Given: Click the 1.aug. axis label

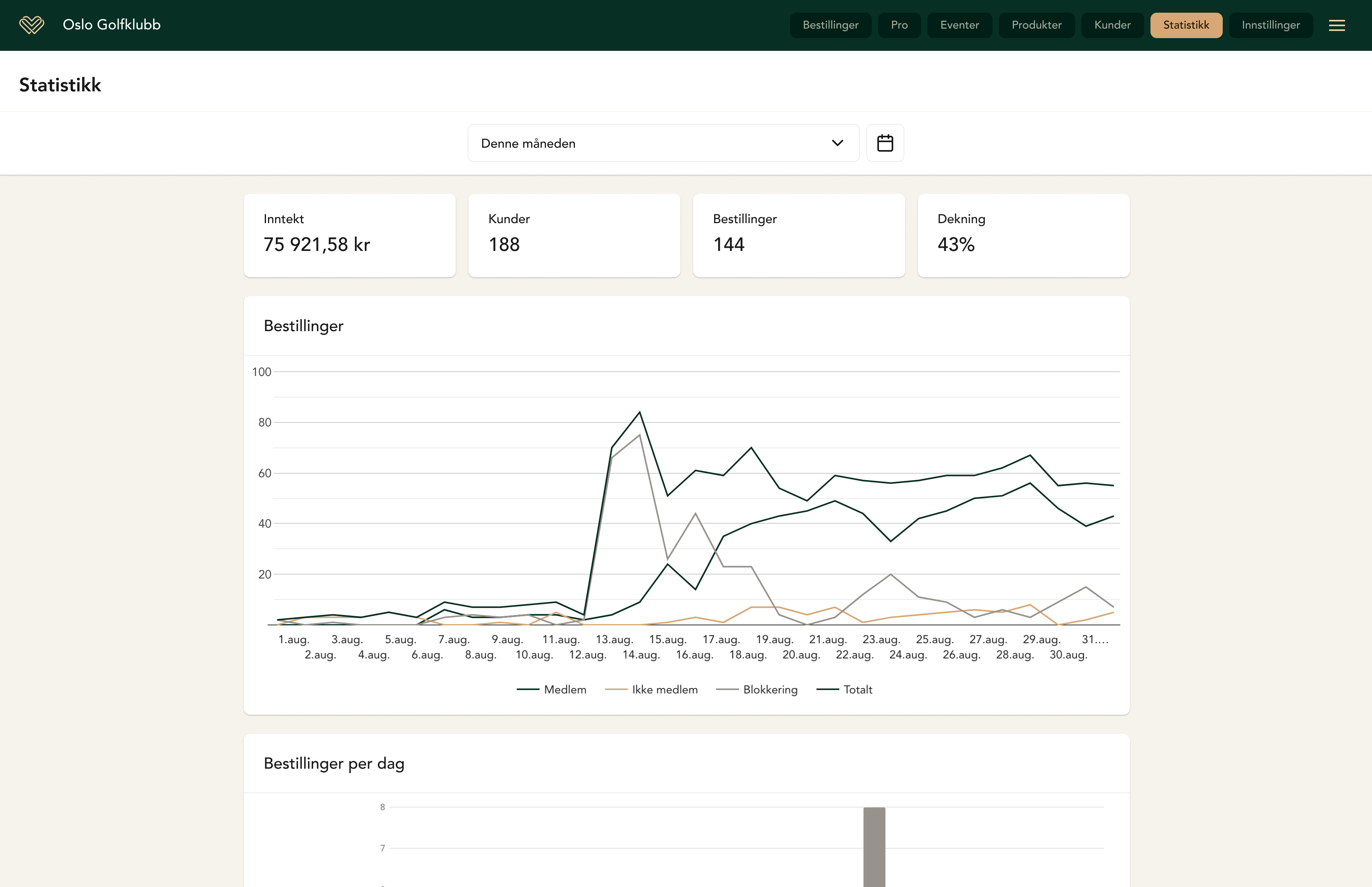Looking at the screenshot, I should [294, 639].
